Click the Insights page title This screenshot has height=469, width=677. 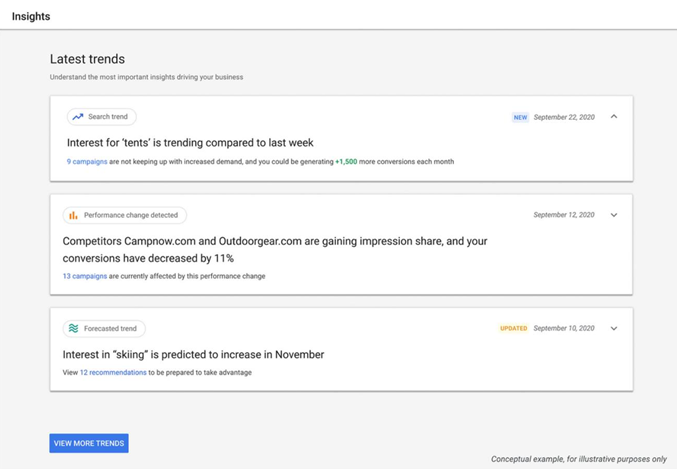31,16
